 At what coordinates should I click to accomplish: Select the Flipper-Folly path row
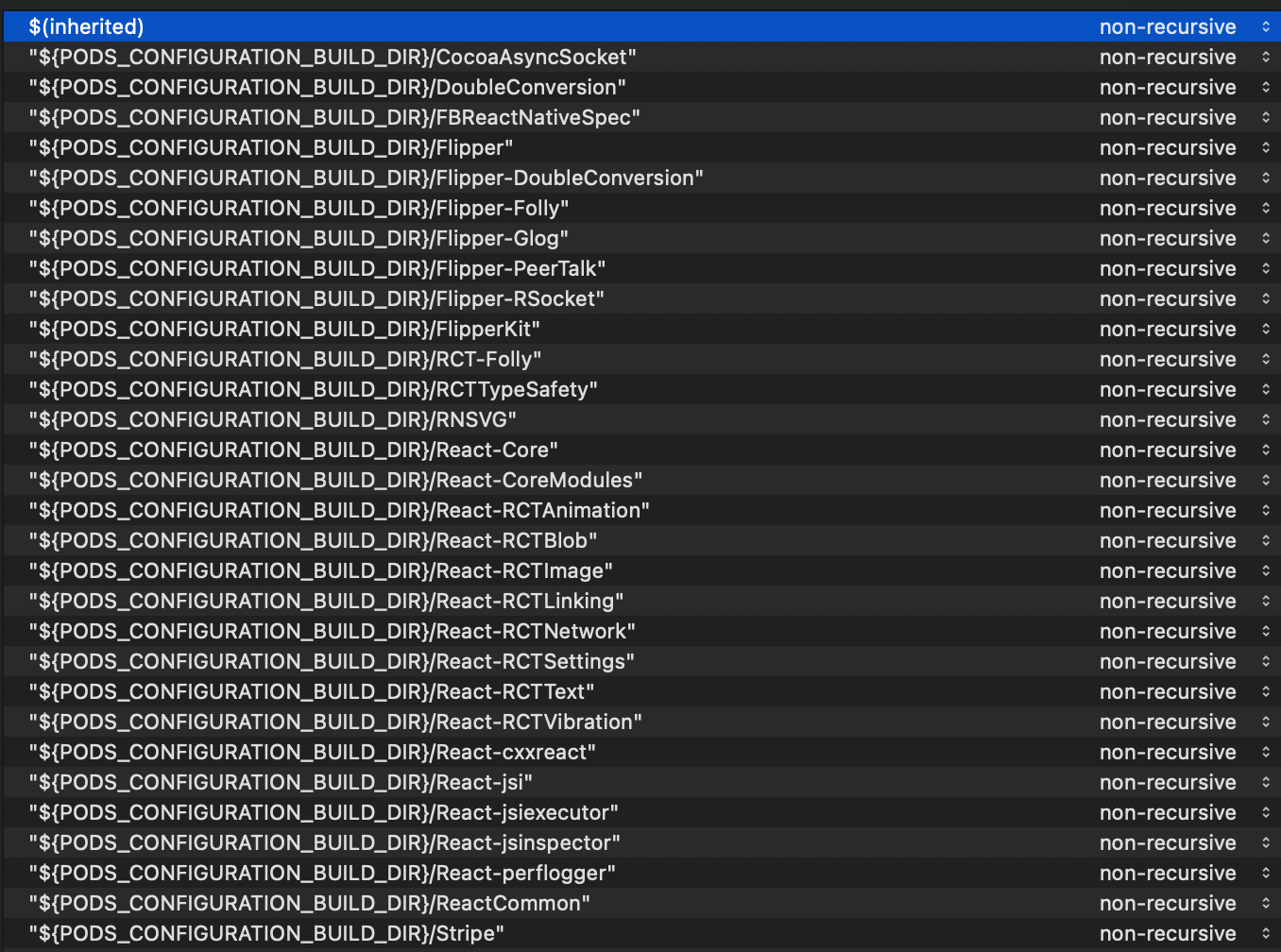coord(642,208)
